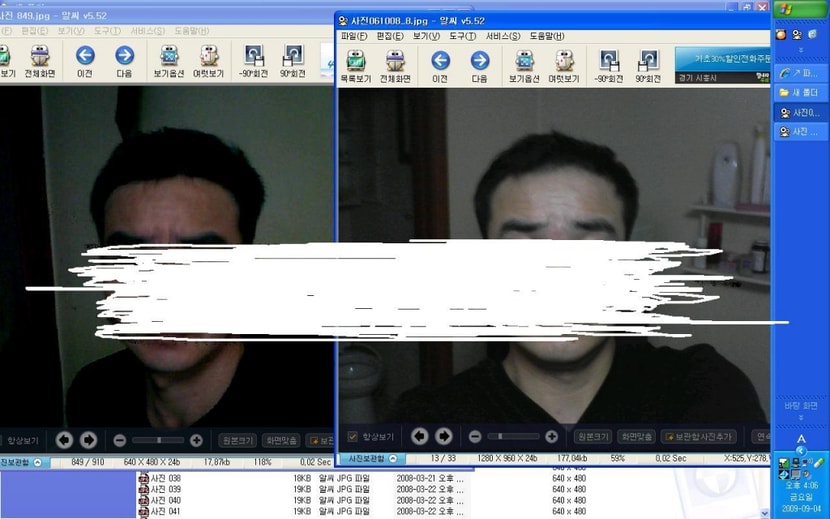
Task: Open 보기(V) menu in front window
Action: pyautogui.click(x=426, y=36)
